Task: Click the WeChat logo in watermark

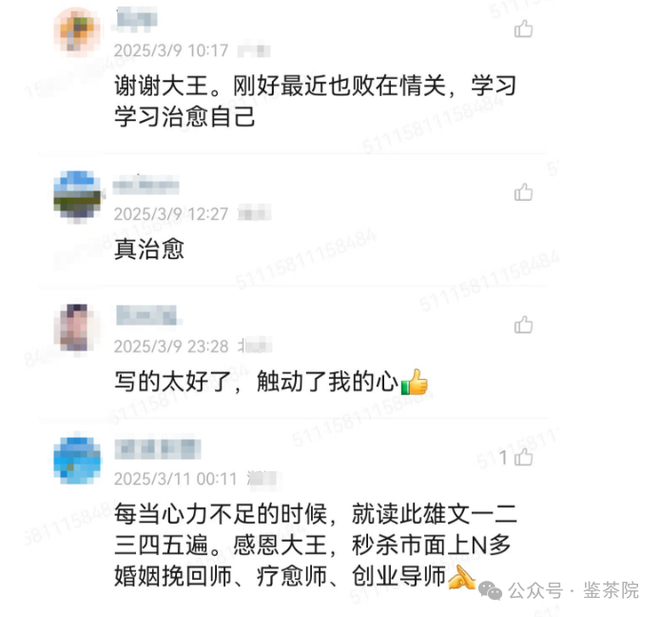Action: point(490,590)
